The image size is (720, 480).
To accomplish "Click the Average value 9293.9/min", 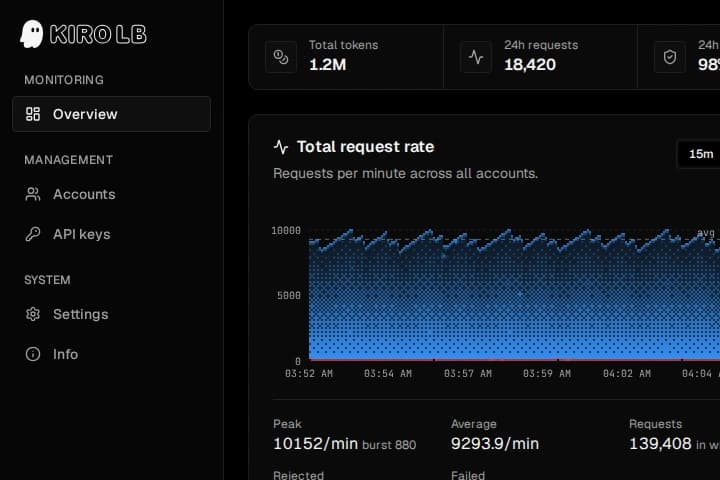I will pos(495,444).
